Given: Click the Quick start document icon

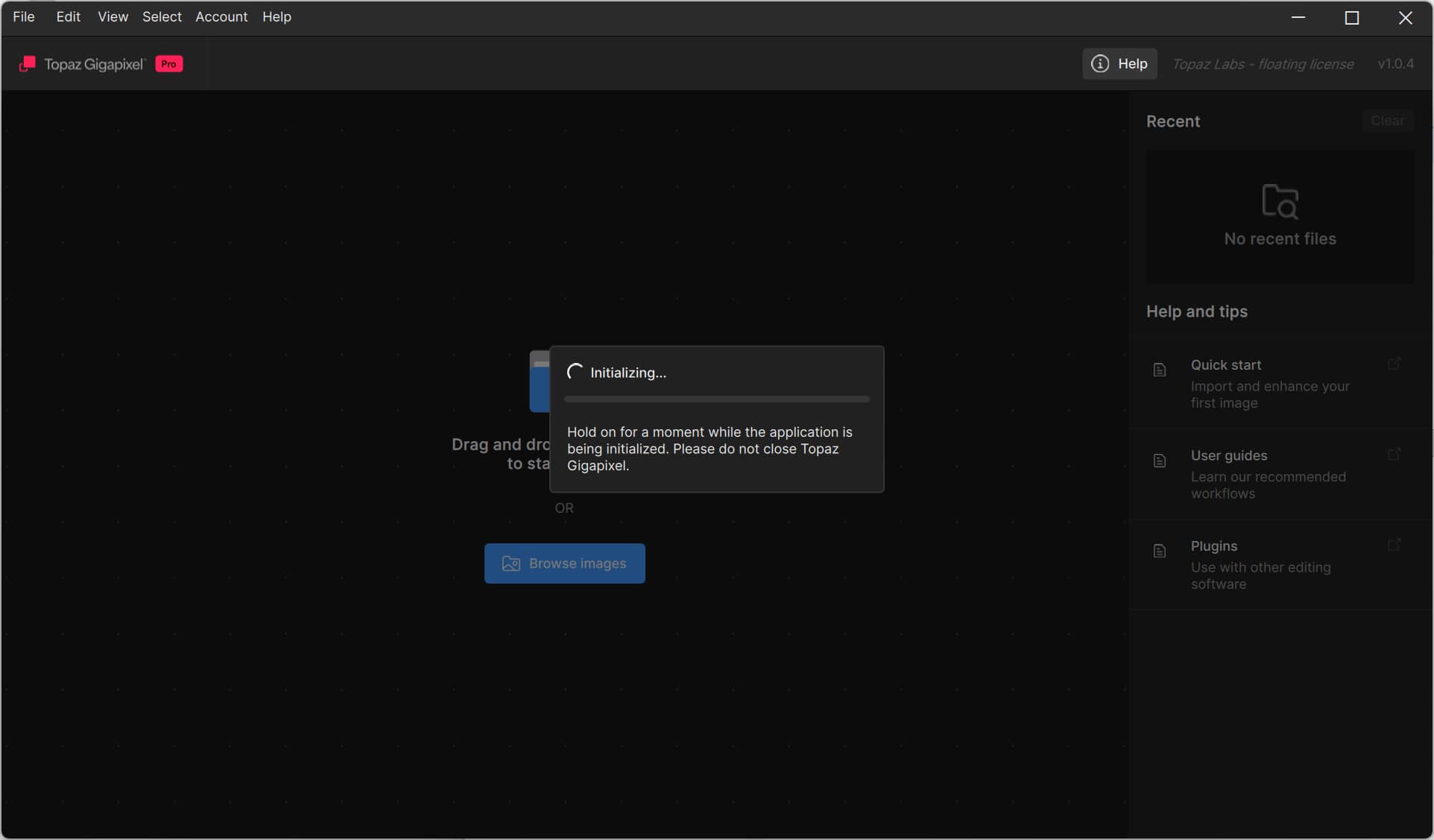Looking at the screenshot, I should [x=1159, y=370].
